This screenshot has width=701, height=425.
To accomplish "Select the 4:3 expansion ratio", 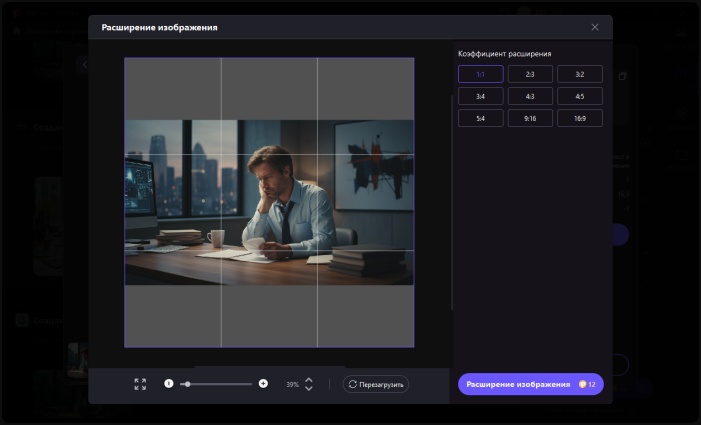I will pos(530,96).
